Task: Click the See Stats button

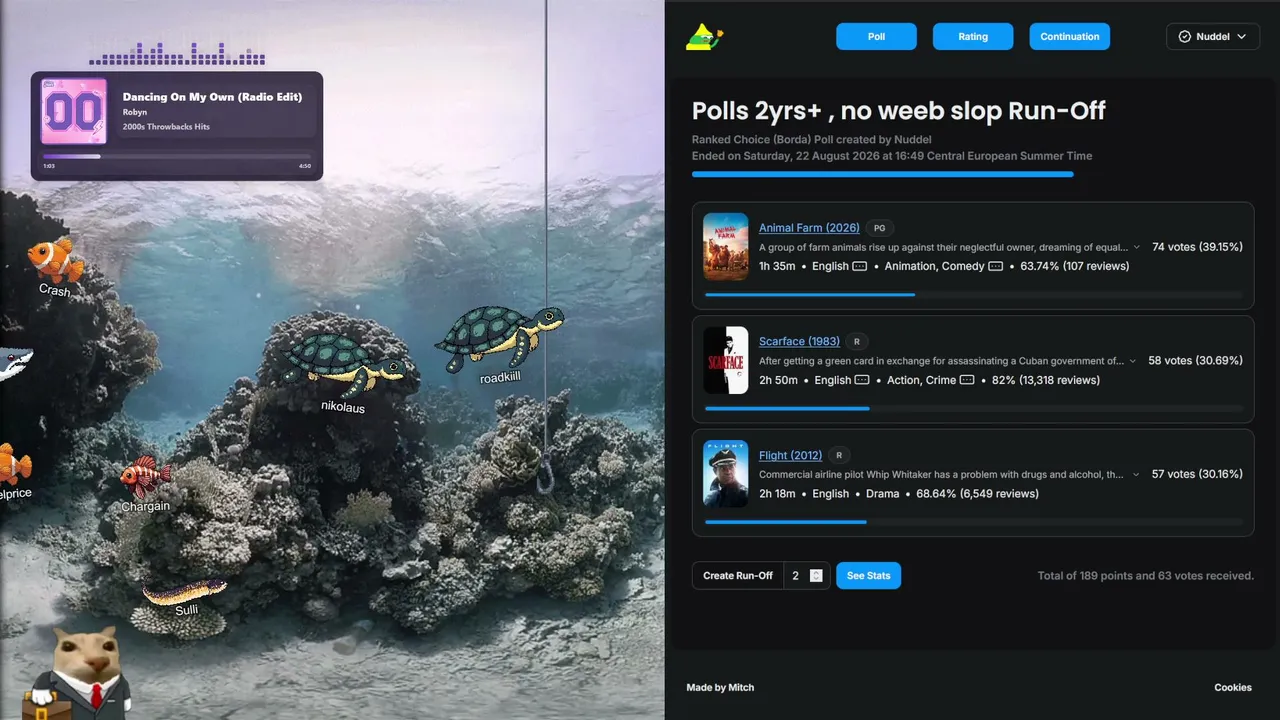Action: pyautogui.click(x=868, y=576)
